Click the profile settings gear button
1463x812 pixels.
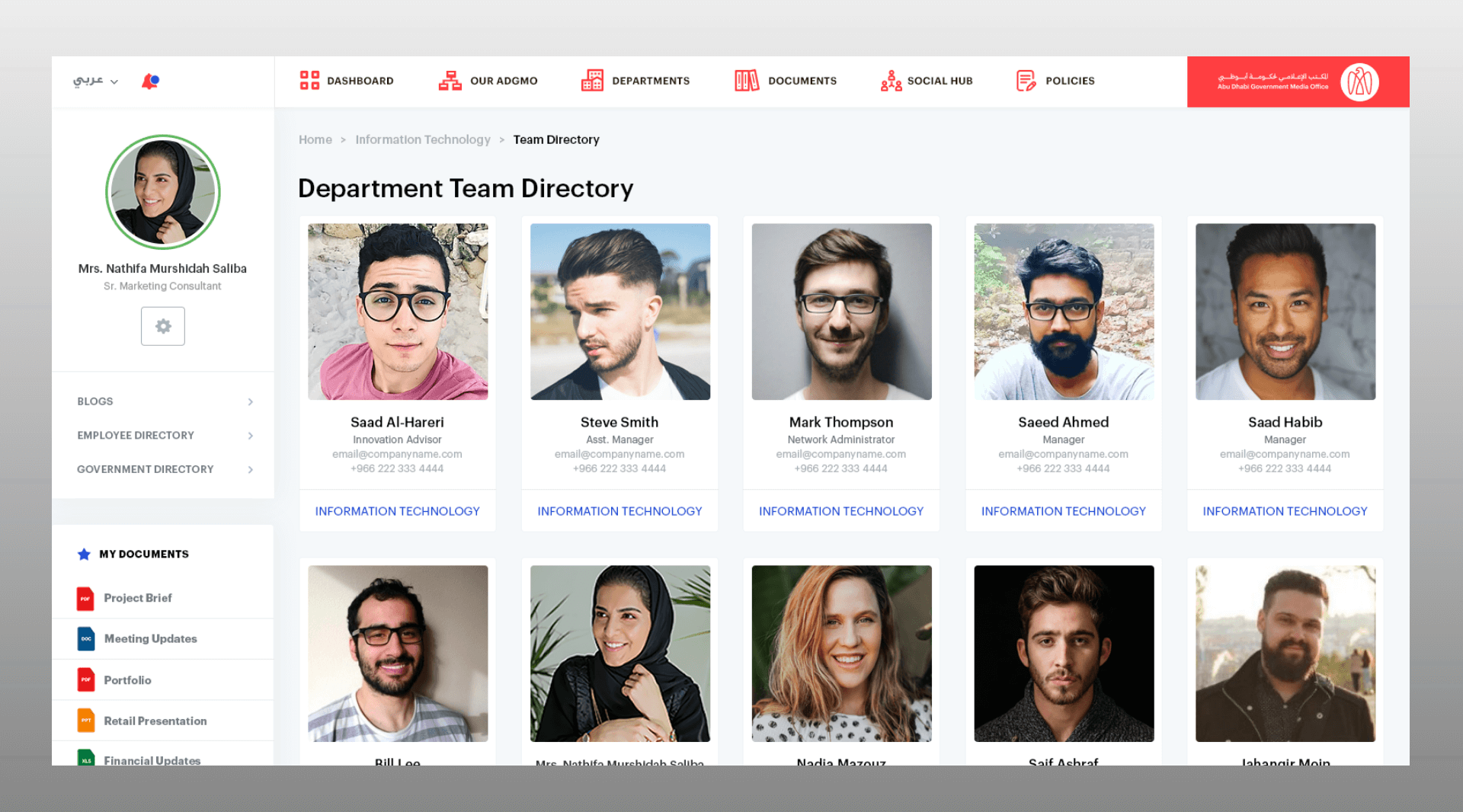(x=163, y=326)
